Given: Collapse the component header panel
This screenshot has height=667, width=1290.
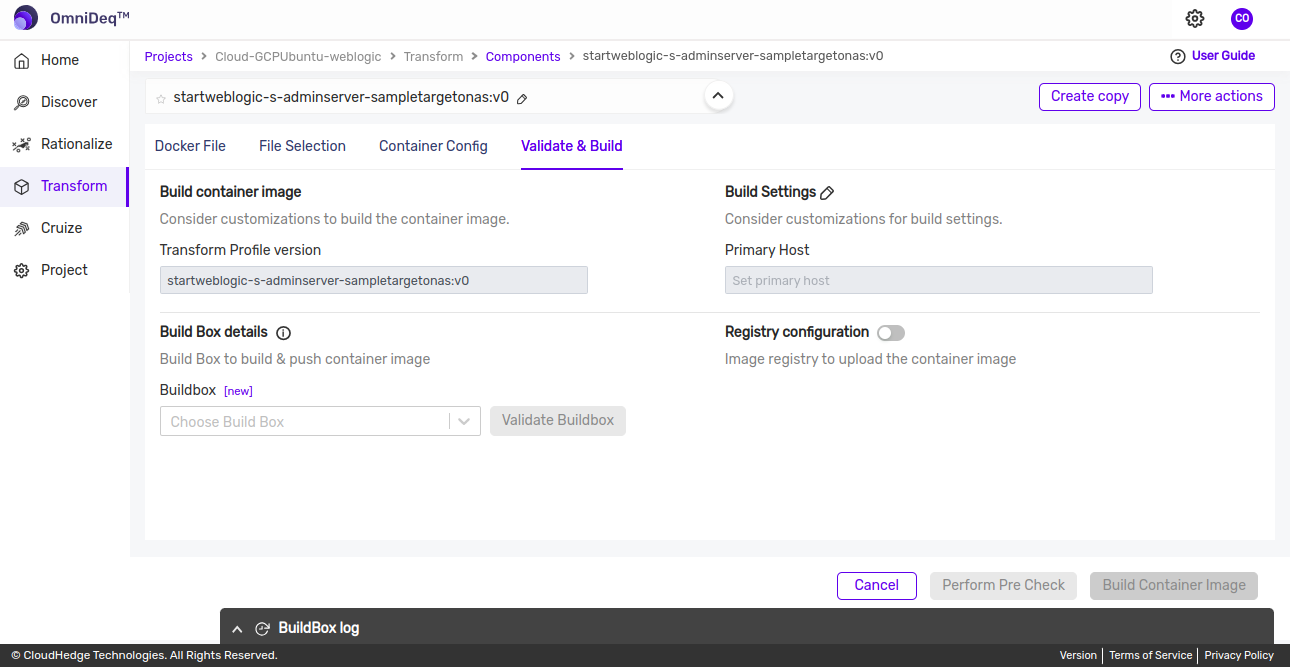Looking at the screenshot, I should click(718, 96).
